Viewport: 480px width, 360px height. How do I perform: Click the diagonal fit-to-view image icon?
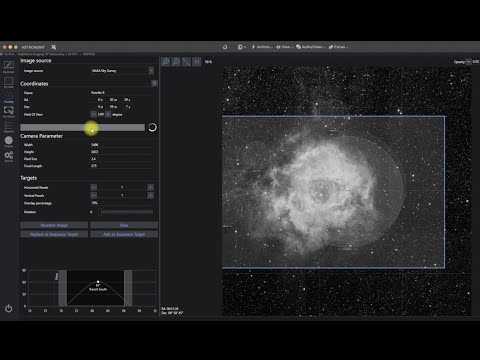tap(186, 62)
